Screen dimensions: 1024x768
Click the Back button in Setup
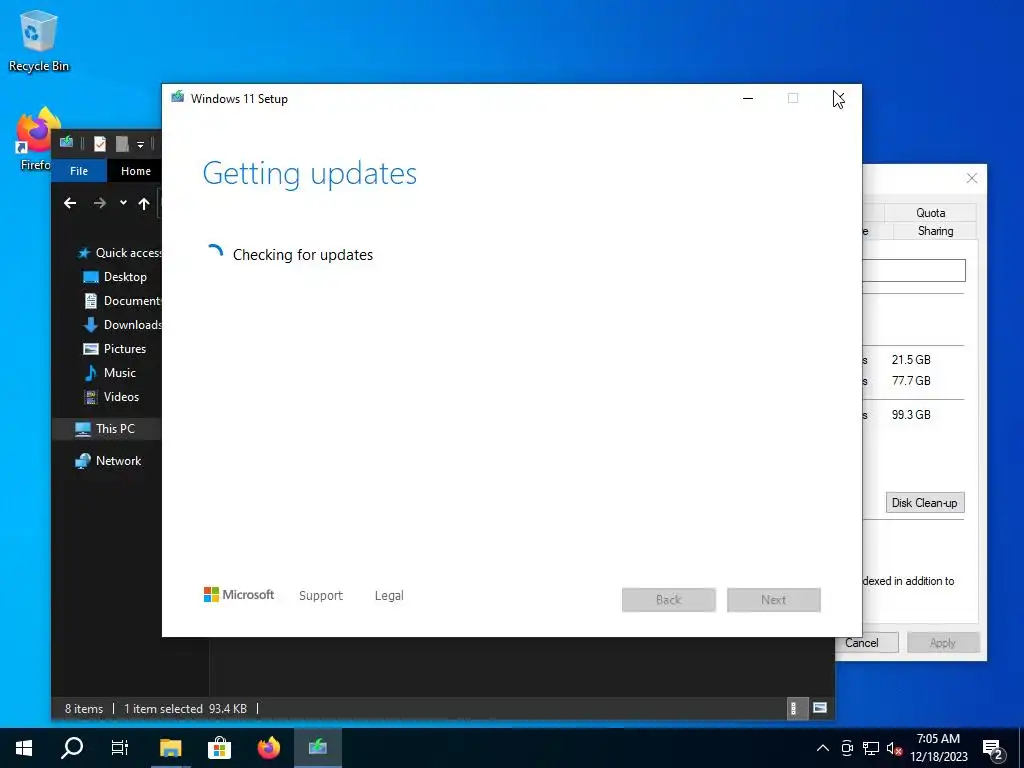coord(669,600)
